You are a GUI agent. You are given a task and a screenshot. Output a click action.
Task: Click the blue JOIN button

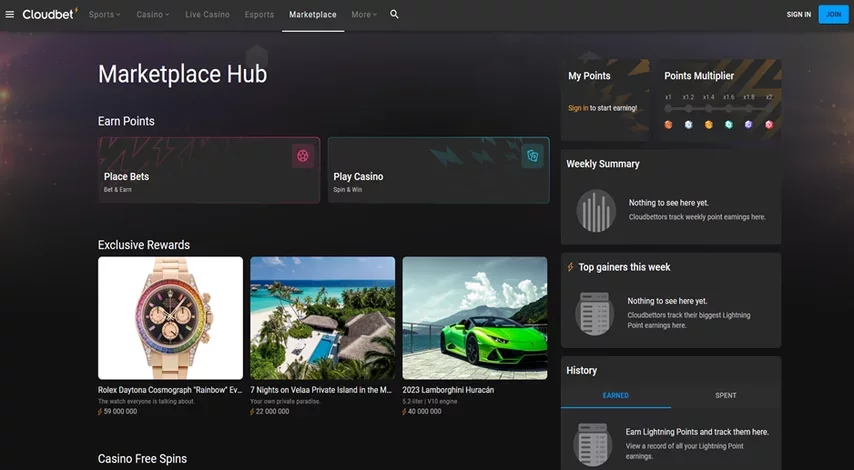pos(833,15)
